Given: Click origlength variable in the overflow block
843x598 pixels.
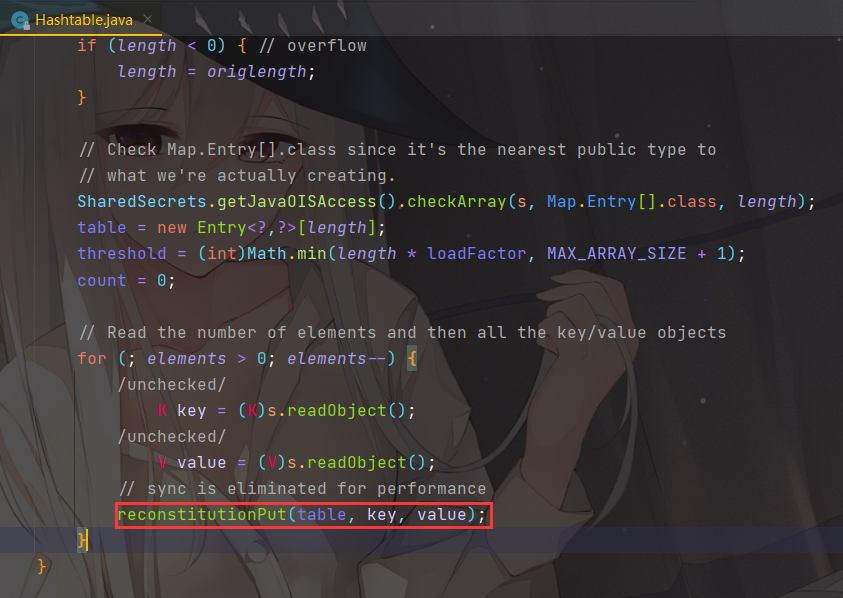Looking at the screenshot, I should 256,72.
